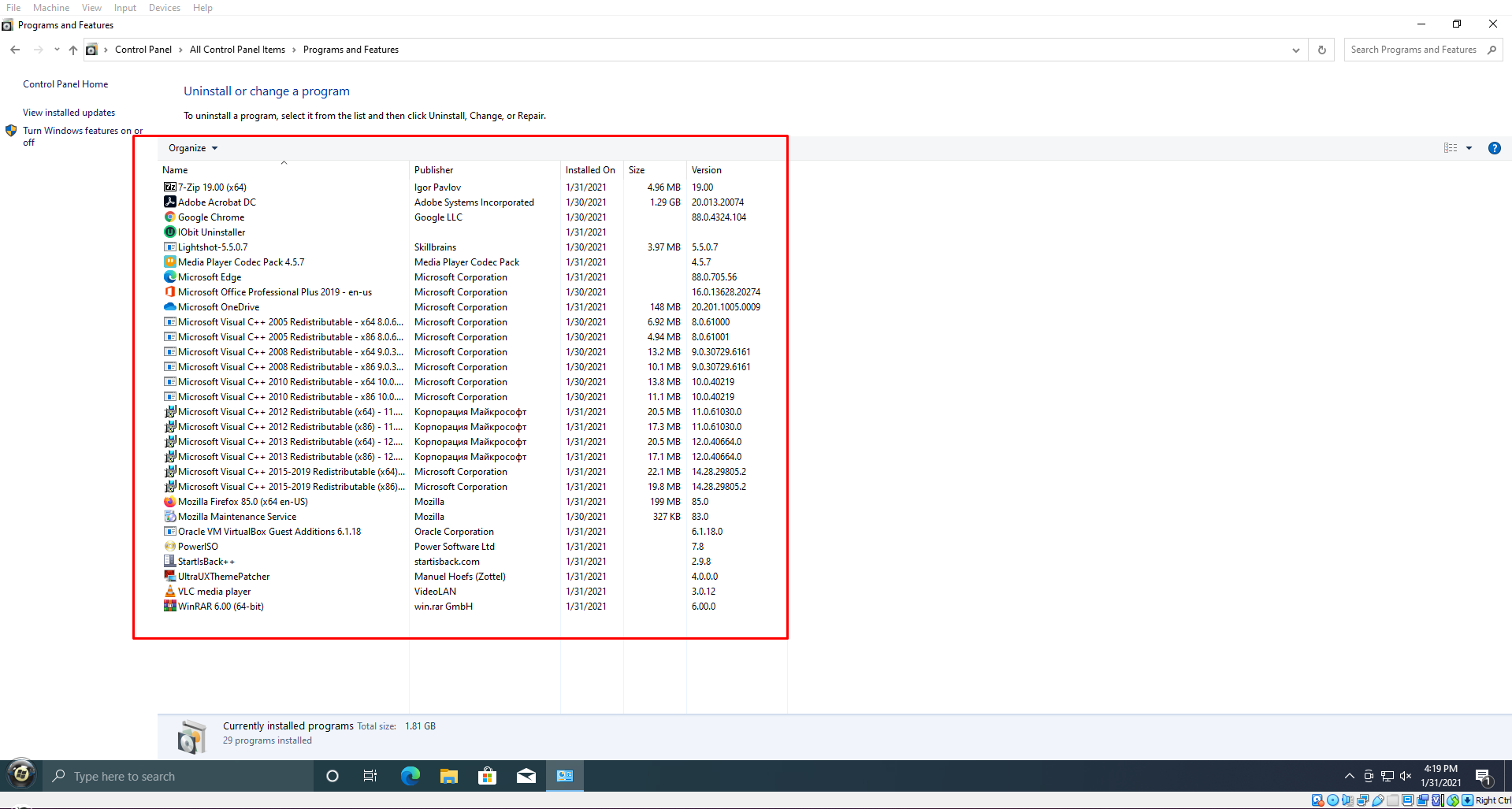Viewport: 1512px width, 809px height.
Task: Click the Task View taskbar icon
Action: [370, 776]
